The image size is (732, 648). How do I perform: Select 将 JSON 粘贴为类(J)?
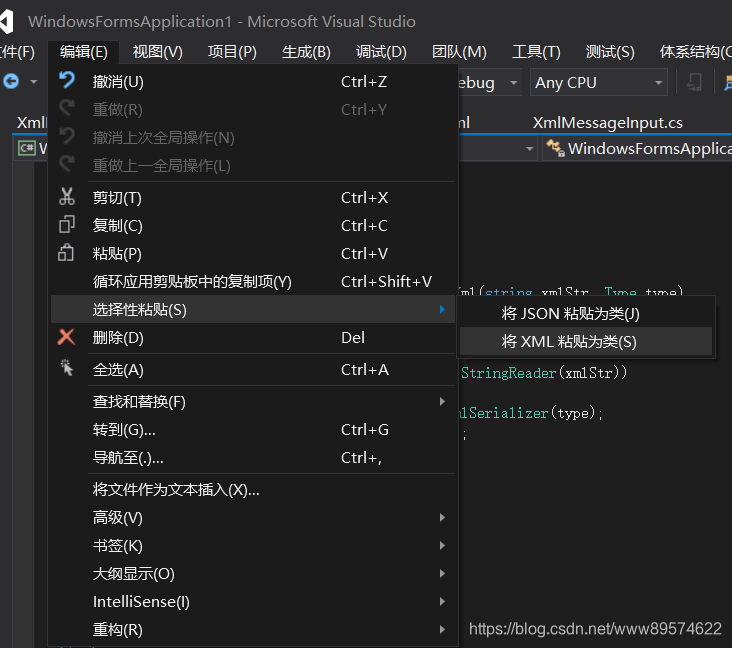pos(585,313)
